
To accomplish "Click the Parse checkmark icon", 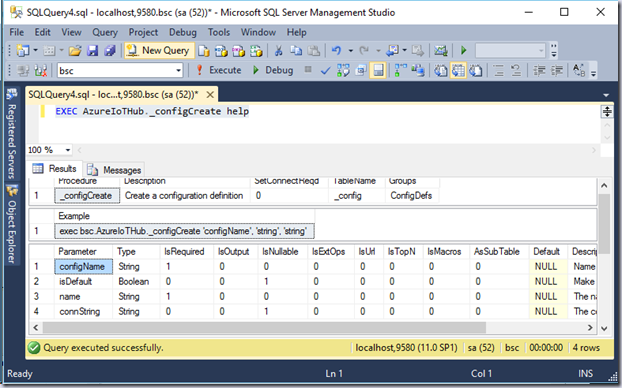I will 325,71.
